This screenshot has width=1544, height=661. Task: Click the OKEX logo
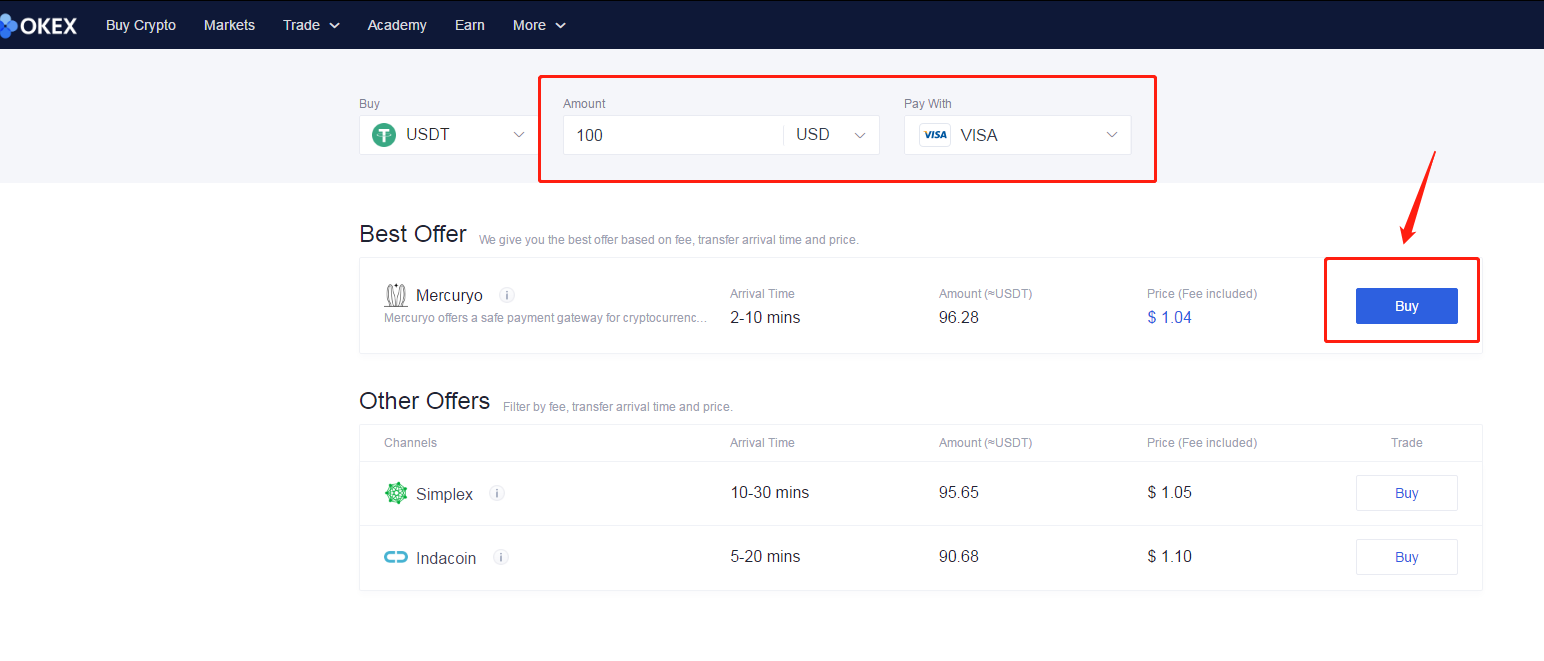click(x=38, y=25)
